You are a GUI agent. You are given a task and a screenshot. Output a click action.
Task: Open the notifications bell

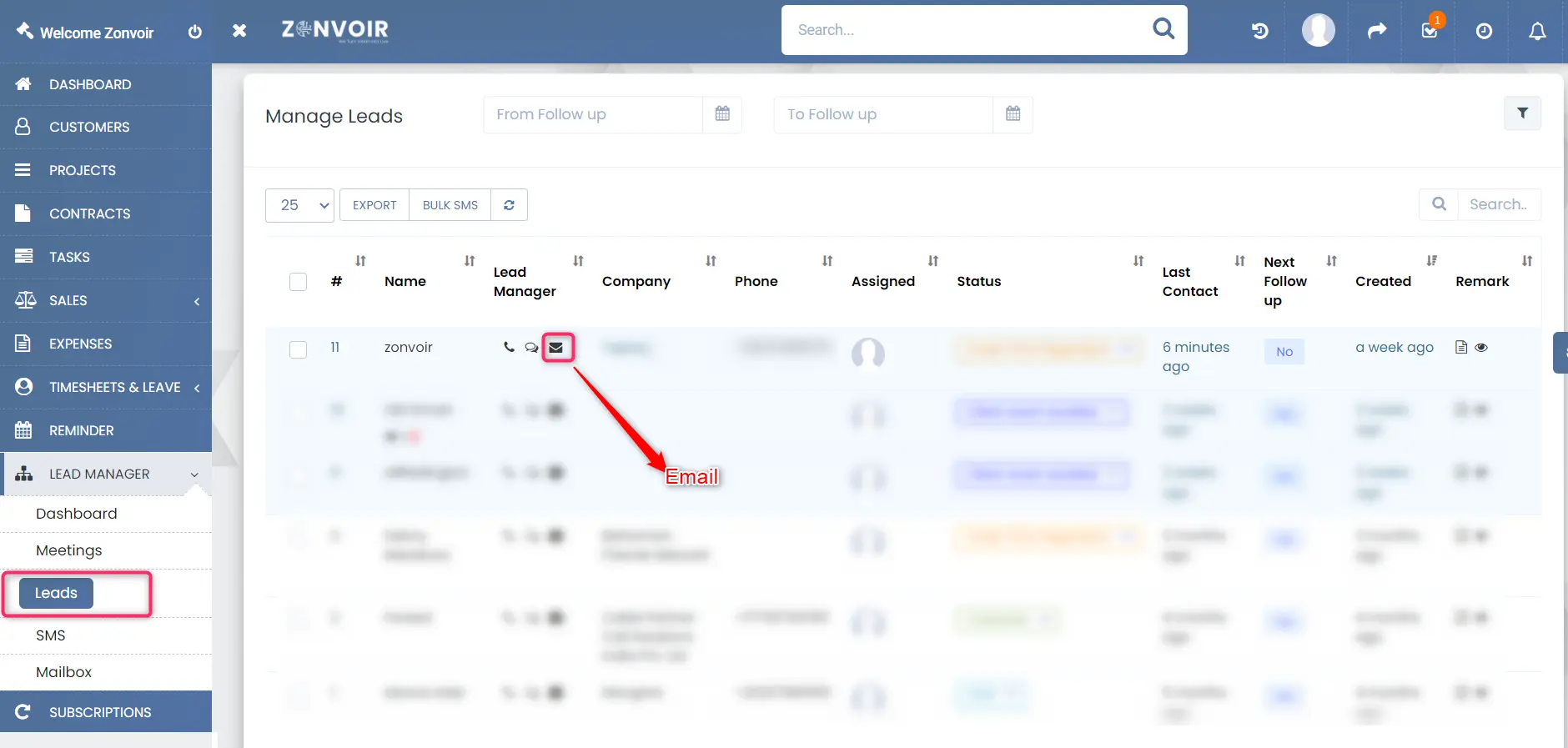point(1537,31)
